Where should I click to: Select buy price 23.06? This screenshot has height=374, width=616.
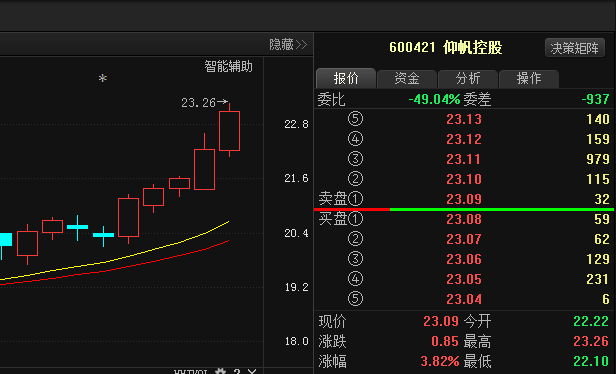click(464, 259)
